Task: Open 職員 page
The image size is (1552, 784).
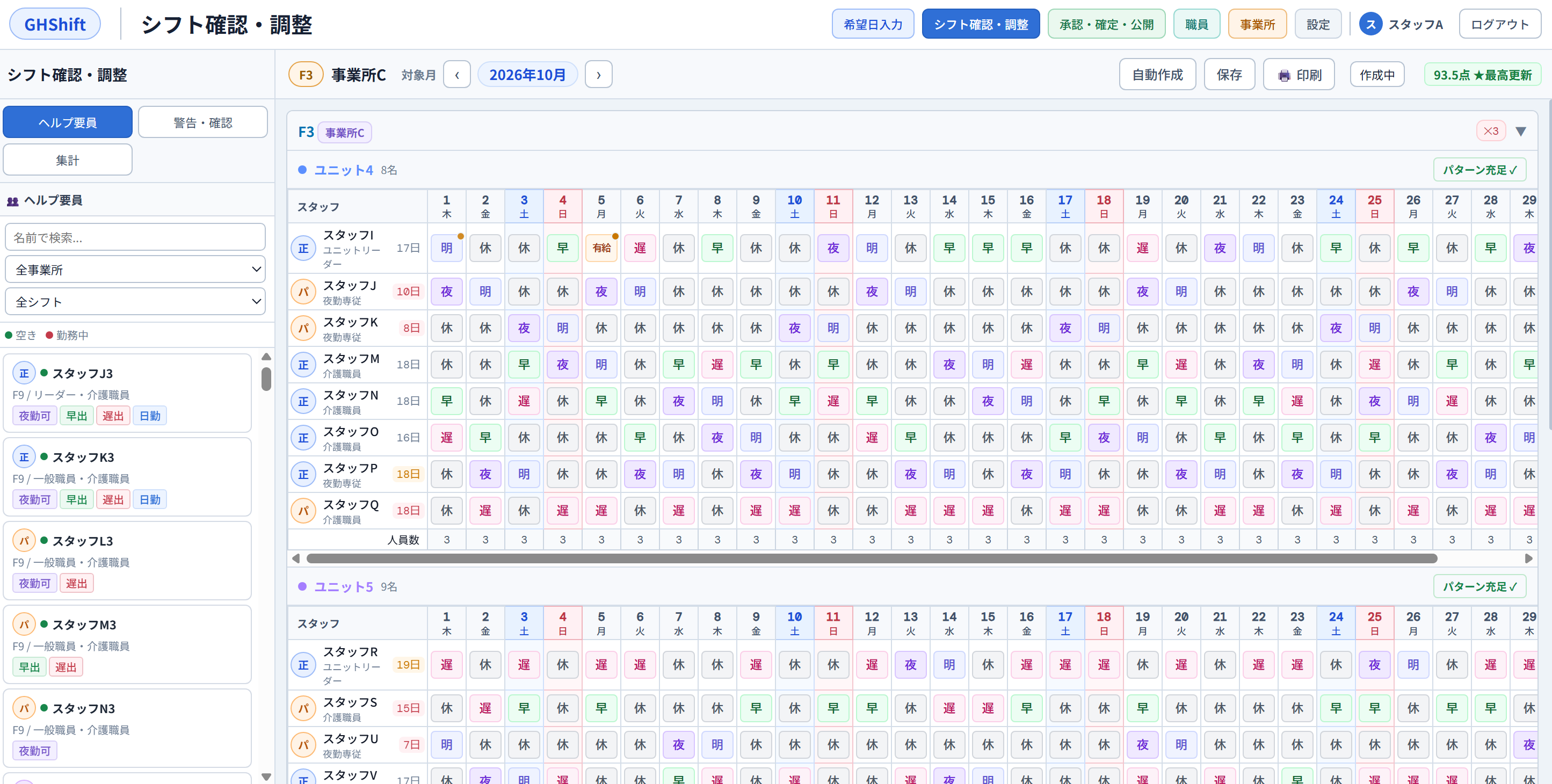Action: (1196, 24)
